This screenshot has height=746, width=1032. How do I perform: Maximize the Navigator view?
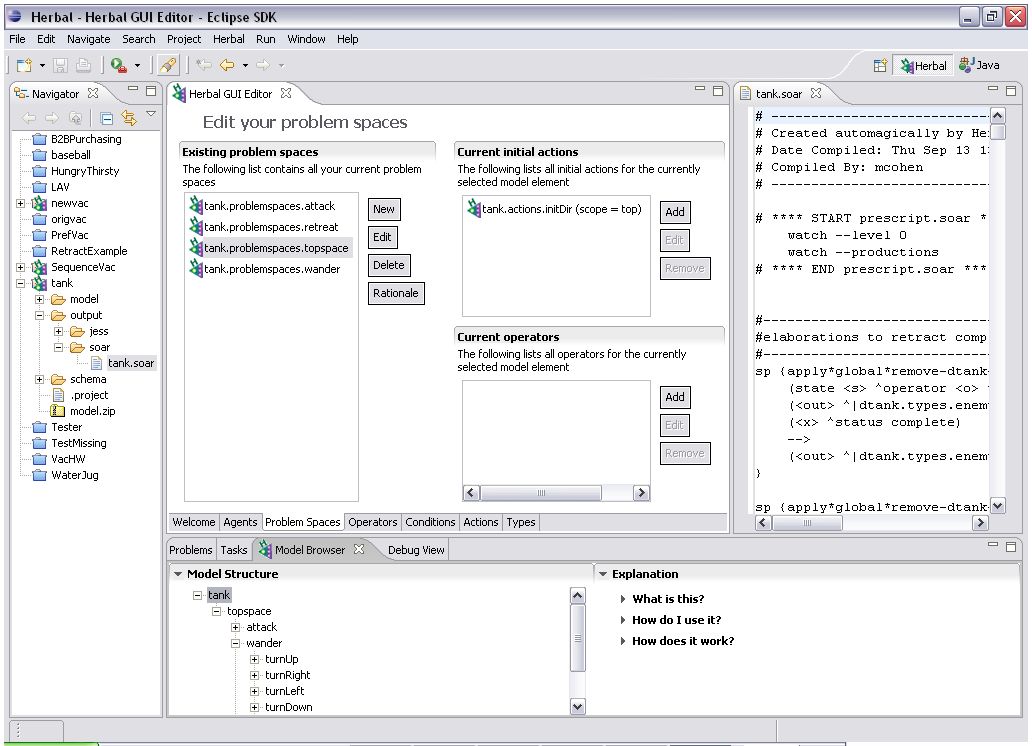coord(151,90)
